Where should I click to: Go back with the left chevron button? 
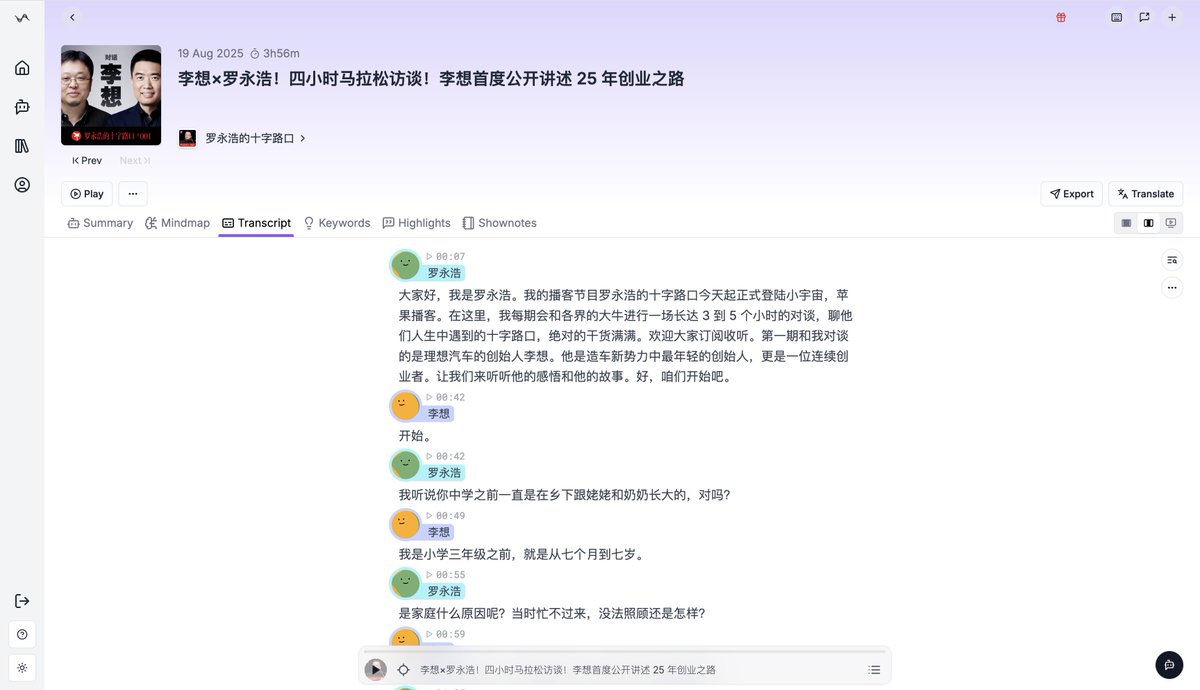72,17
